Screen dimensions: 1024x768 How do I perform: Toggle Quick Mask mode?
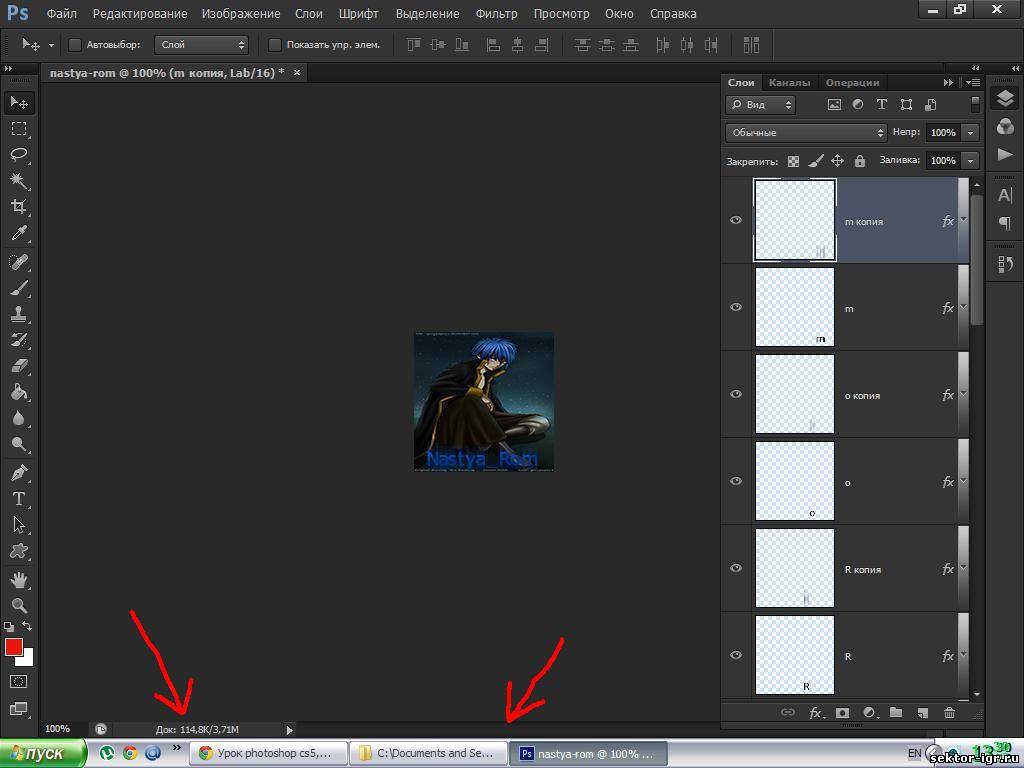point(19,682)
